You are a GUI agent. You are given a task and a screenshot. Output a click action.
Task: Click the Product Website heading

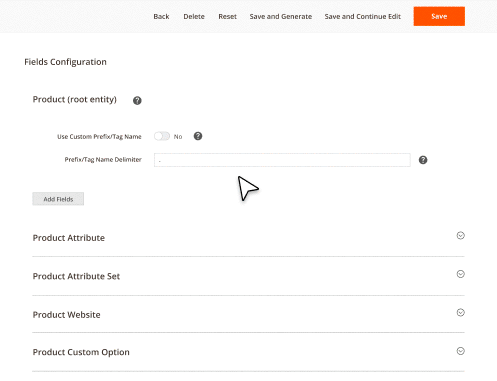66,315
